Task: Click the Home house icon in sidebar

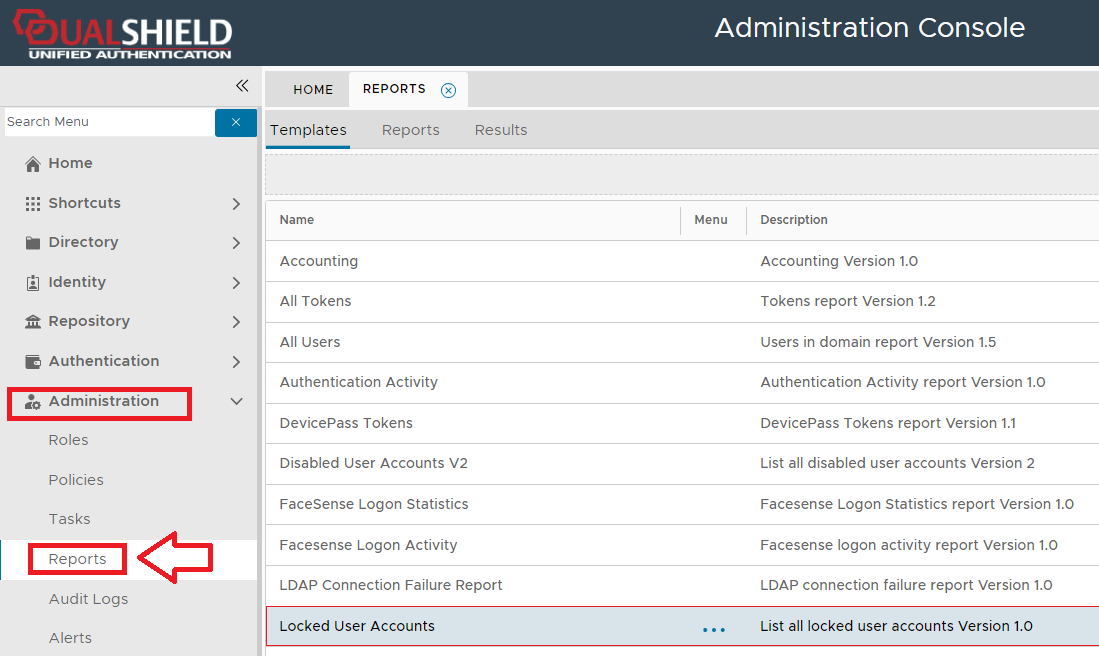Action: coord(33,164)
